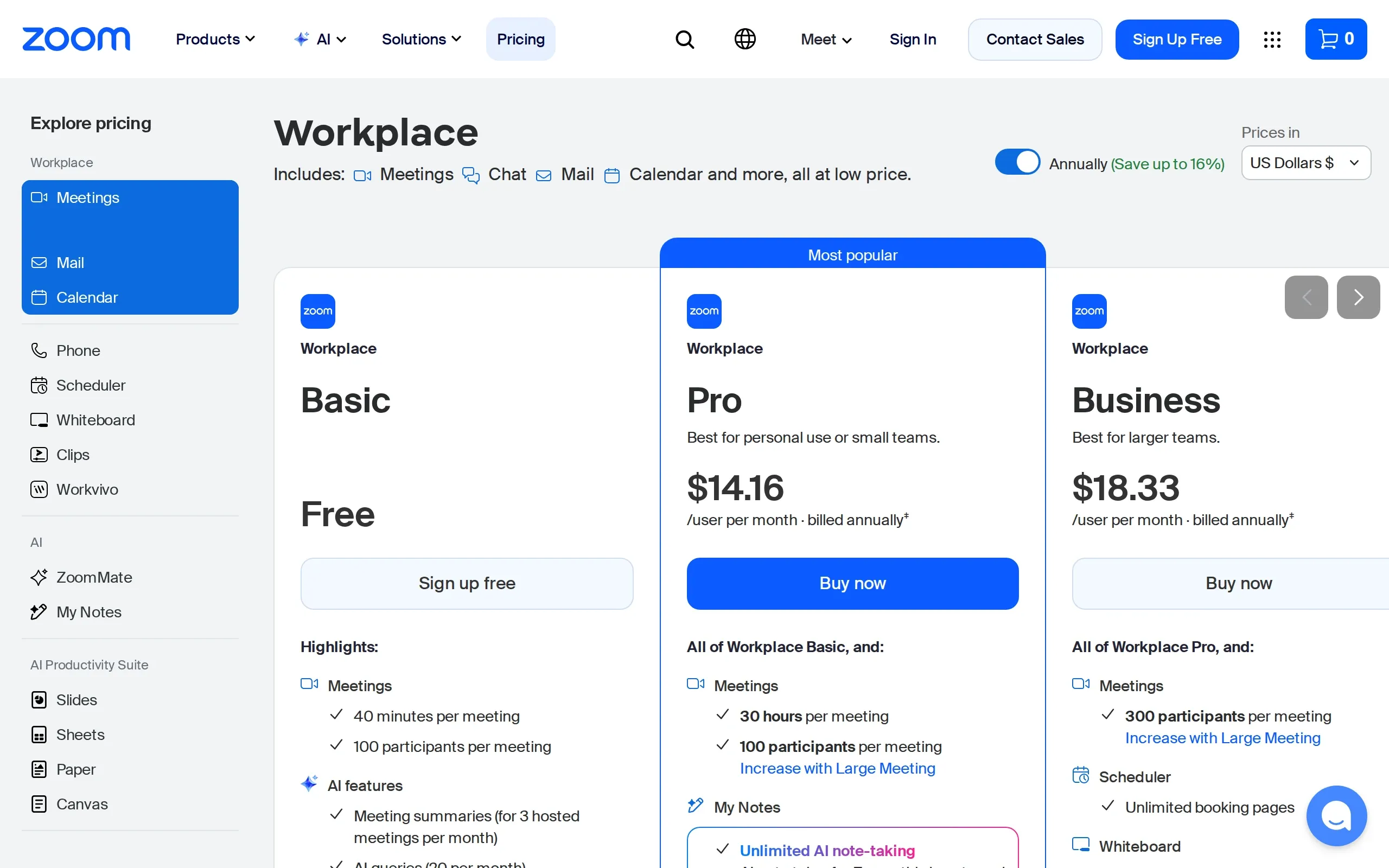The width and height of the screenshot is (1389, 868).
Task: Click Buy now on Business plan
Action: point(1231,583)
